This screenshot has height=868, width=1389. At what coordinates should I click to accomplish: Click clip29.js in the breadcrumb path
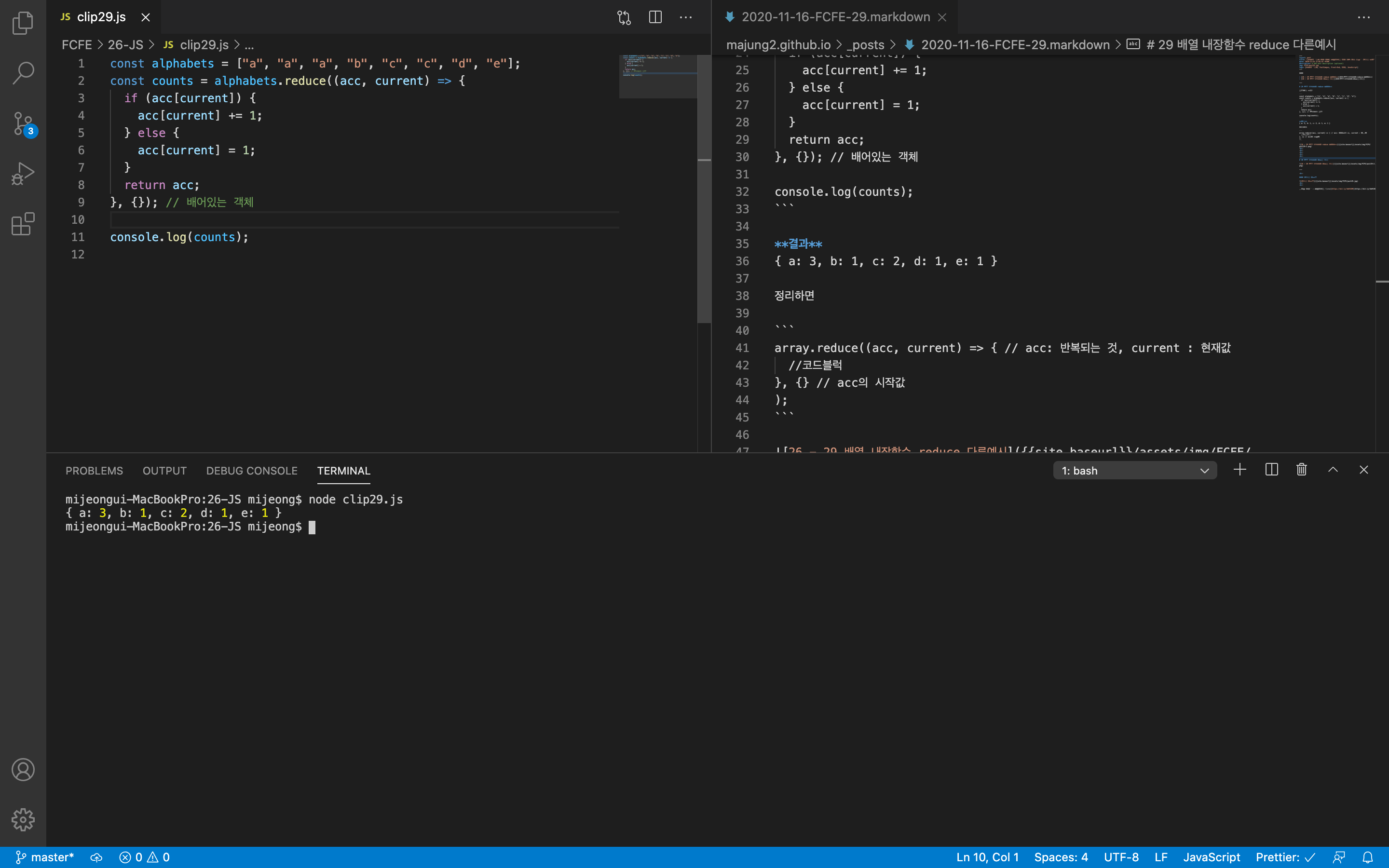coord(204,45)
